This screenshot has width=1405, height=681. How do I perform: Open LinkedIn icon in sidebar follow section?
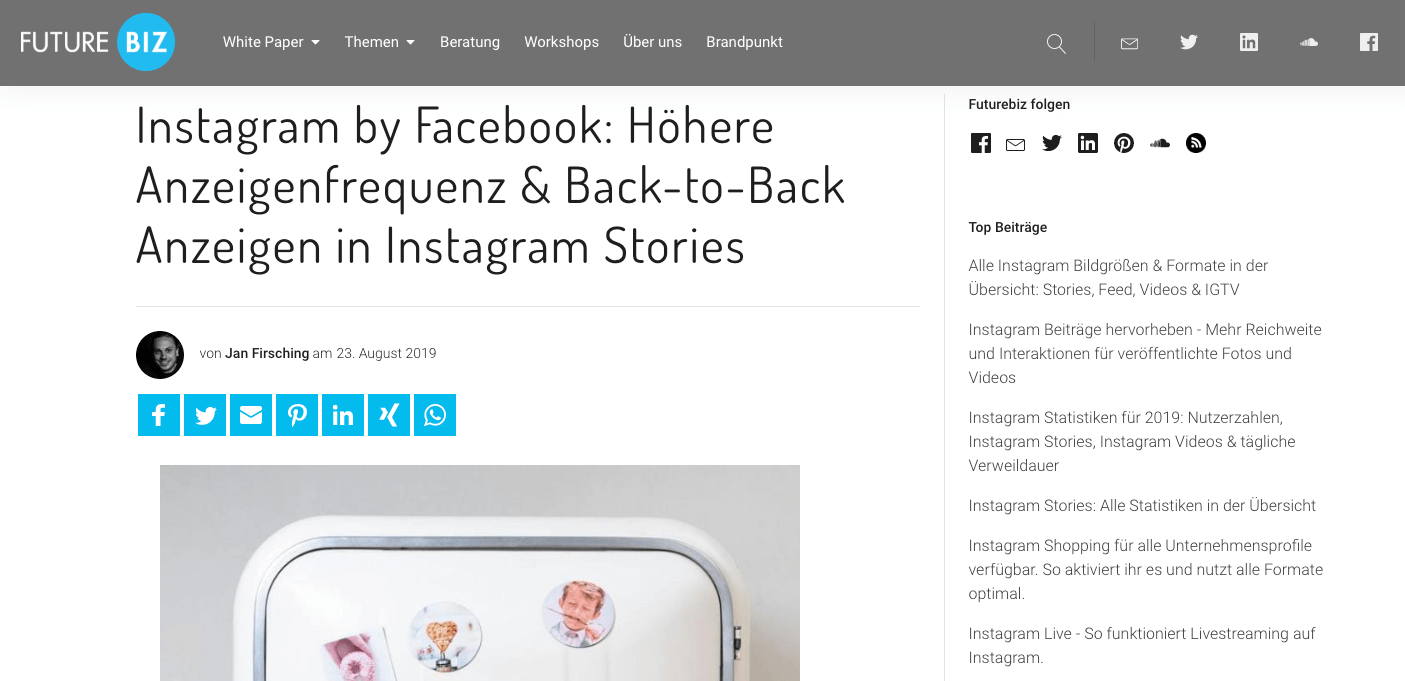1088,143
